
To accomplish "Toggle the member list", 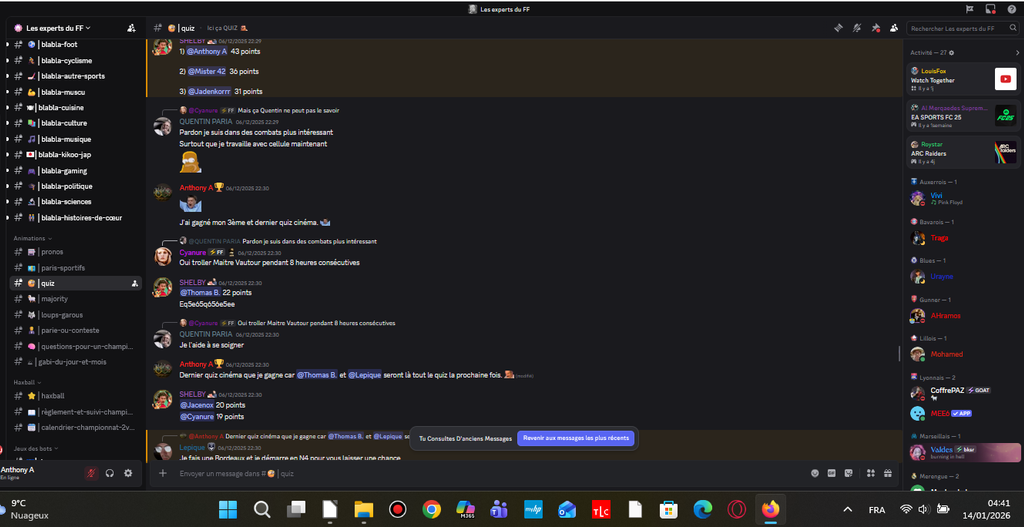I will [x=894, y=28].
